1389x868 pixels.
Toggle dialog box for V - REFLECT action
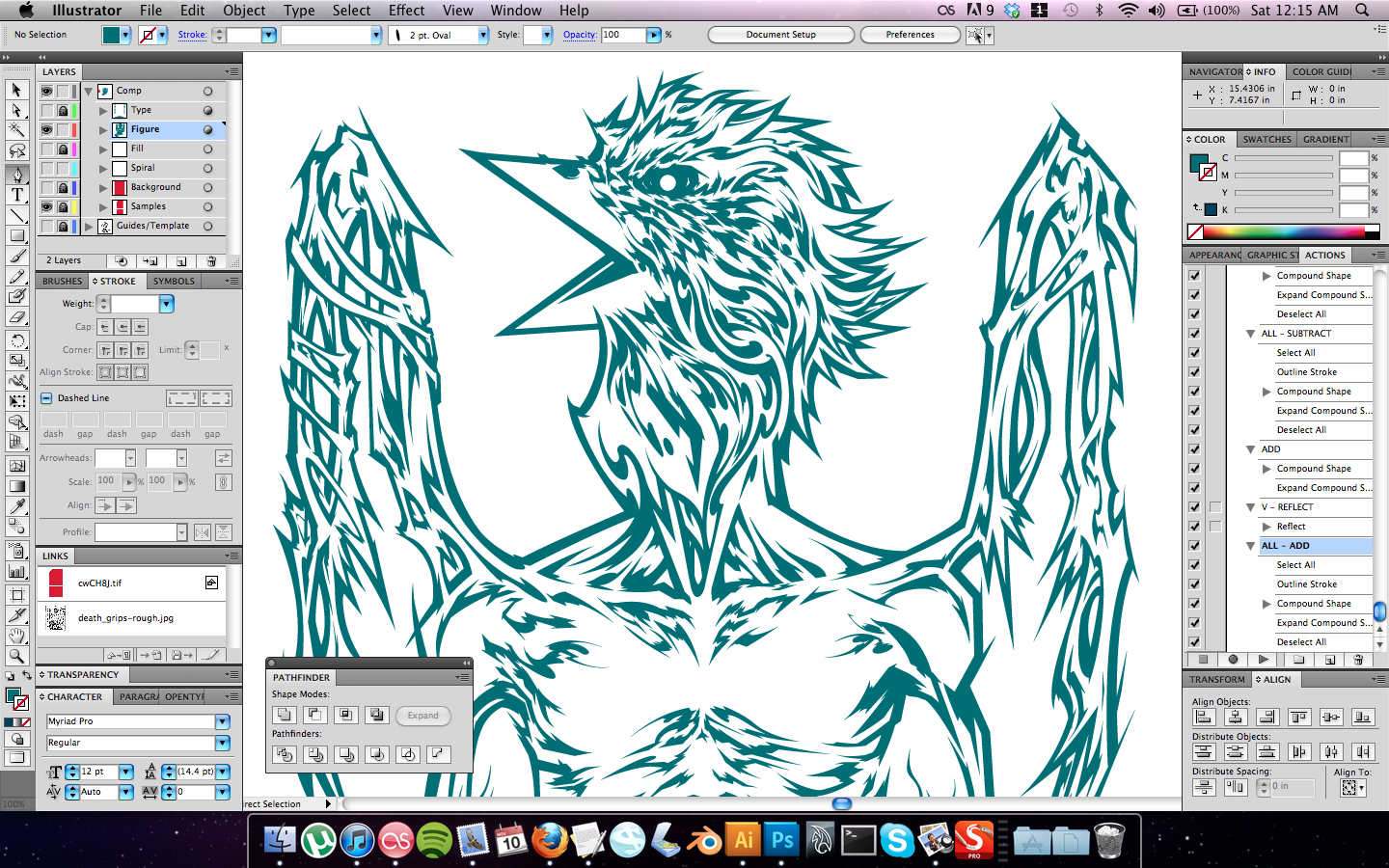click(x=1215, y=507)
